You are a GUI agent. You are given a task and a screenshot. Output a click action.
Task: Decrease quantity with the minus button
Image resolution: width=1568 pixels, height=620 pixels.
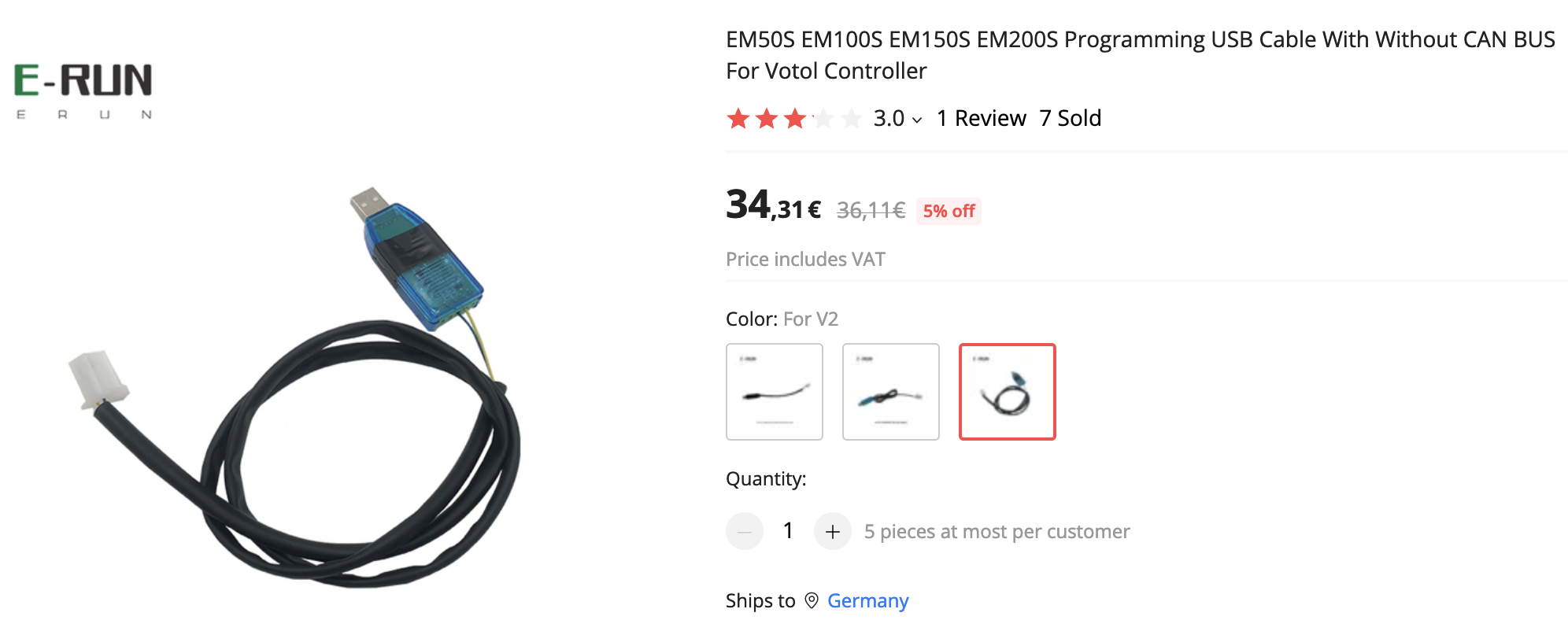coord(745,532)
